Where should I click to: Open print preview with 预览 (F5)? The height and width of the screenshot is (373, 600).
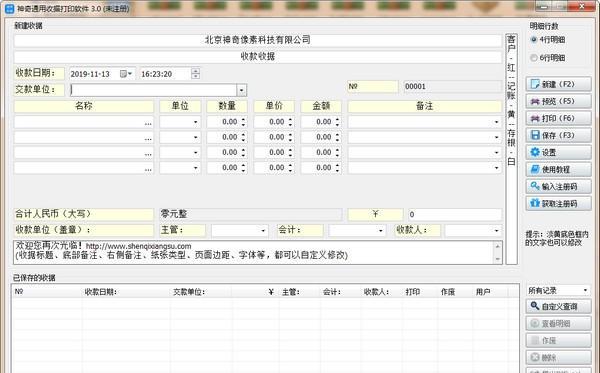(x=558, y=101)
